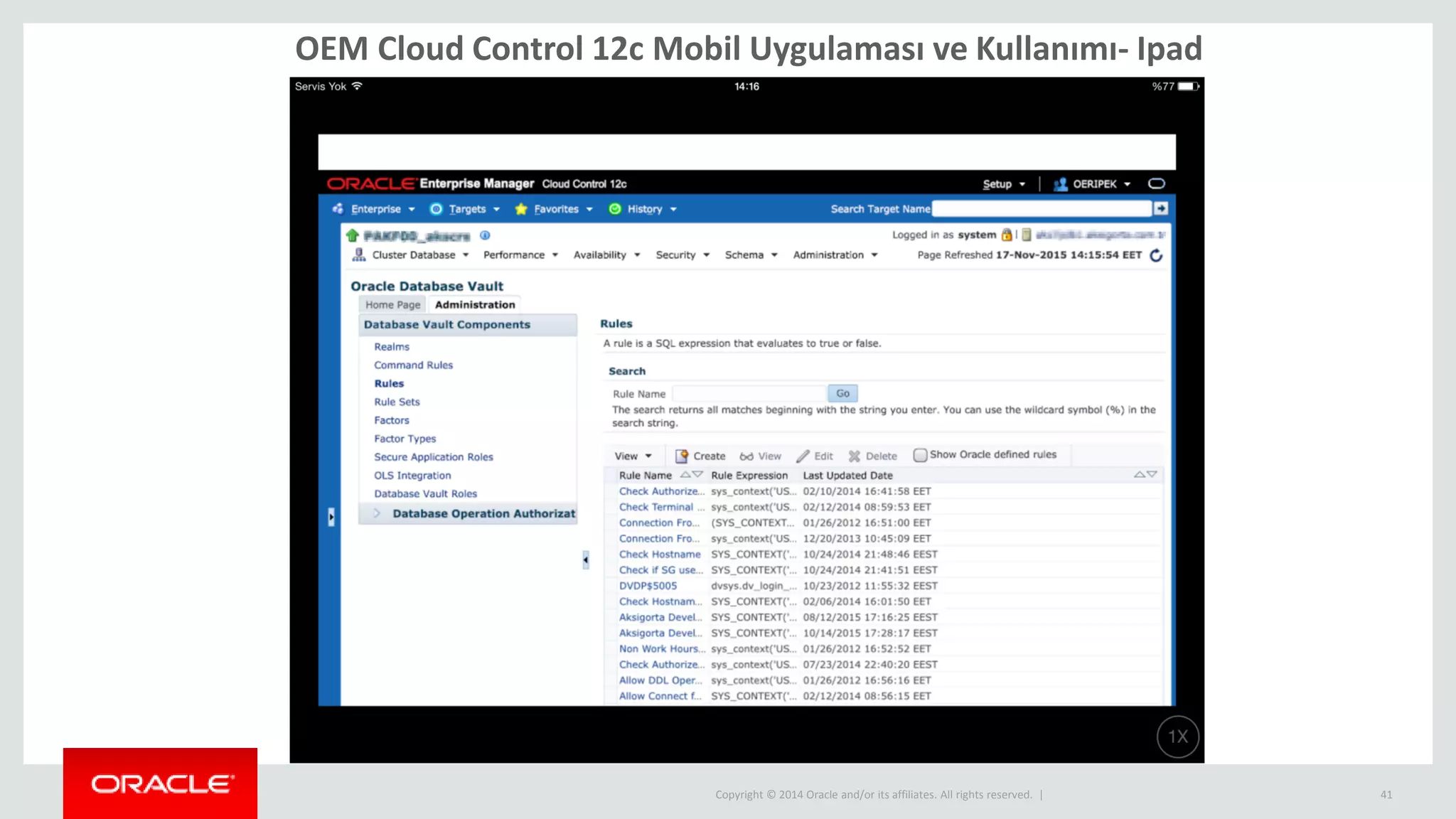Open the Factors link
This screenshot has width=1456, height=819.
(x=392, y=420)
